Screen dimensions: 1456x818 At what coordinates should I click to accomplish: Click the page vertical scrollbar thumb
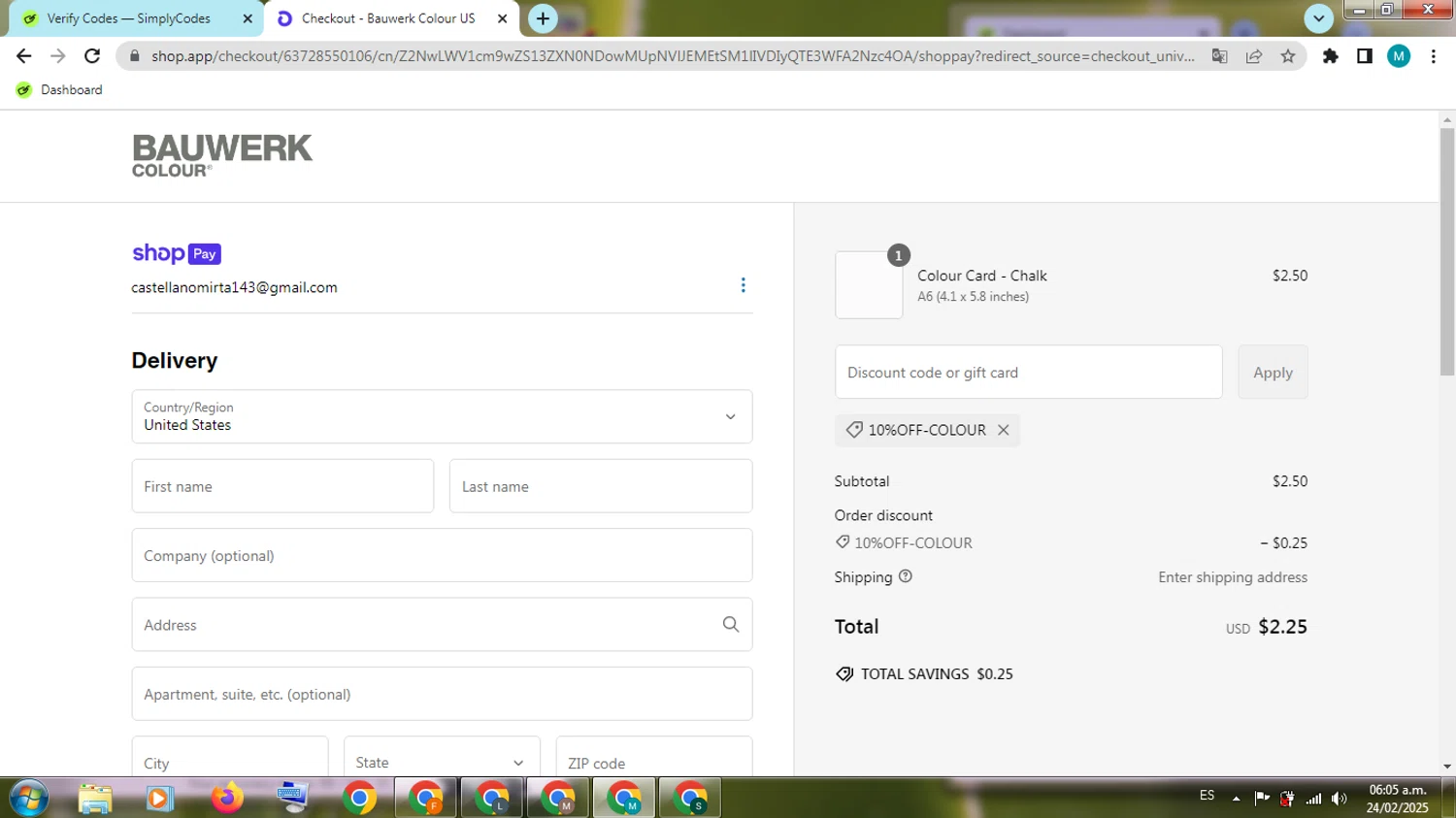pos(1447,251)
